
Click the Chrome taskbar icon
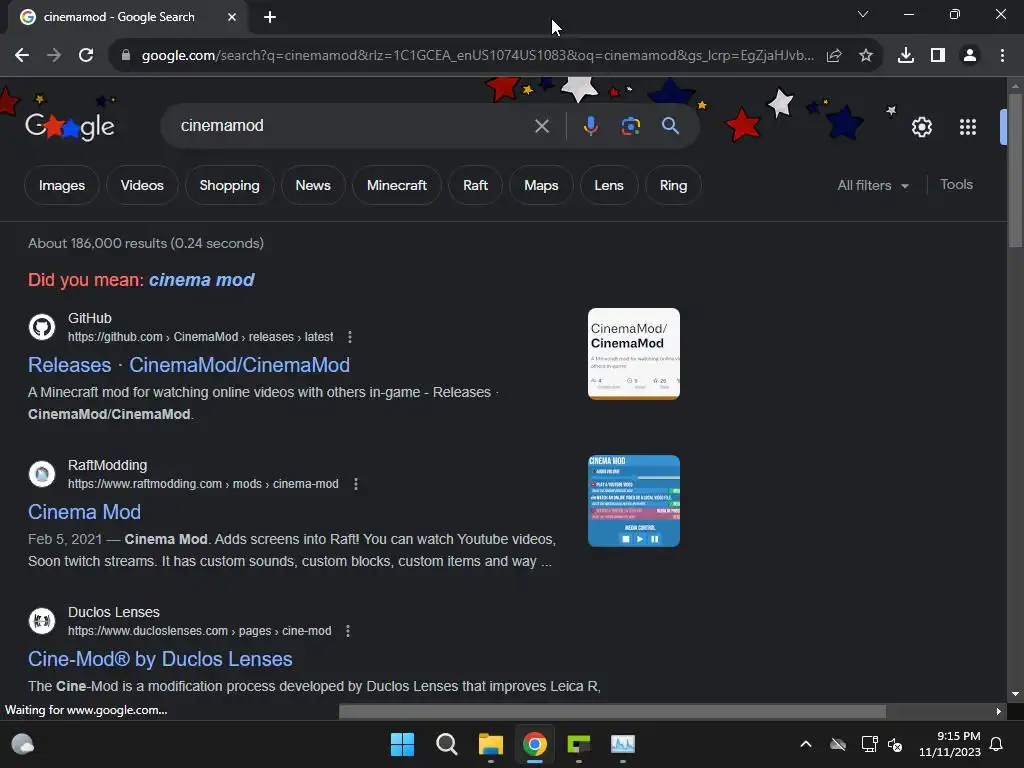pyautogui.click(x=535, y=744)
